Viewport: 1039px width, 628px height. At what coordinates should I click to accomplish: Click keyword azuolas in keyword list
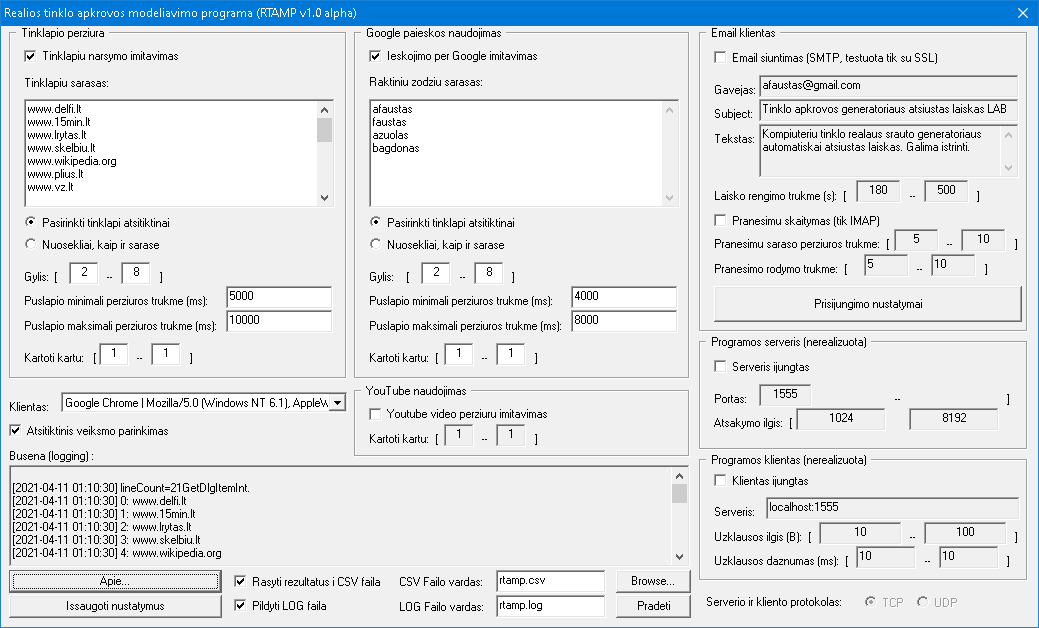point(390,135)
